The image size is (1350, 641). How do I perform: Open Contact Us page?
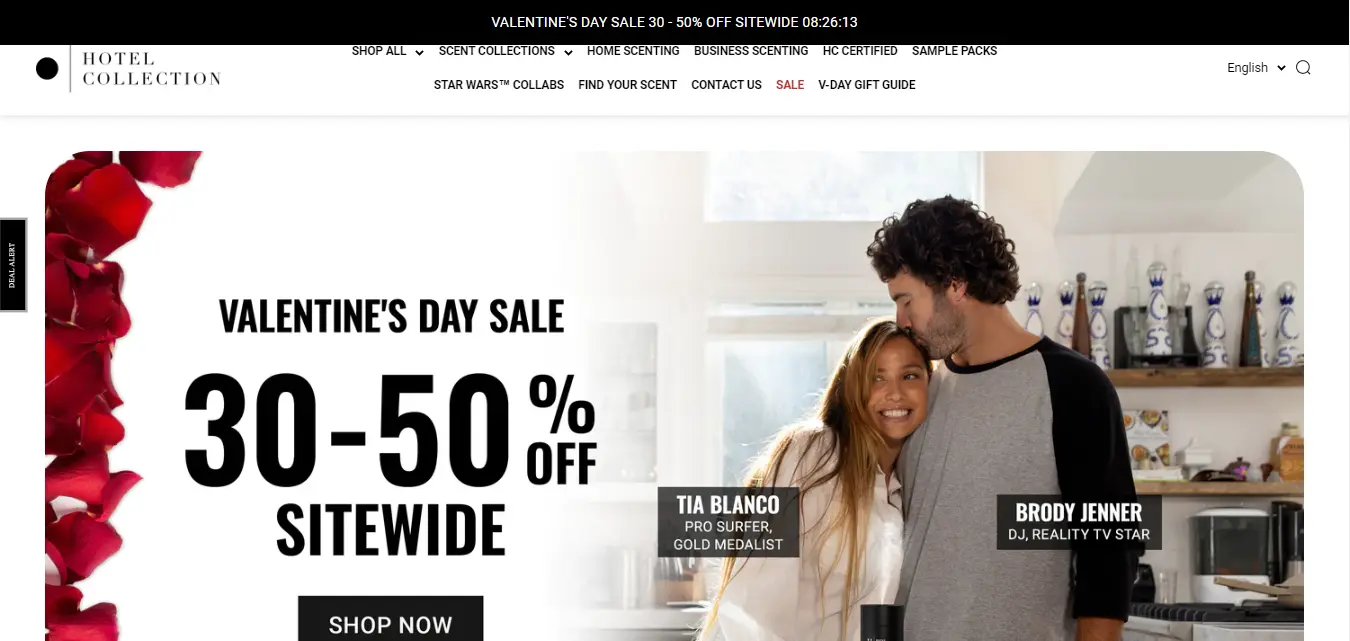[726, 85]
